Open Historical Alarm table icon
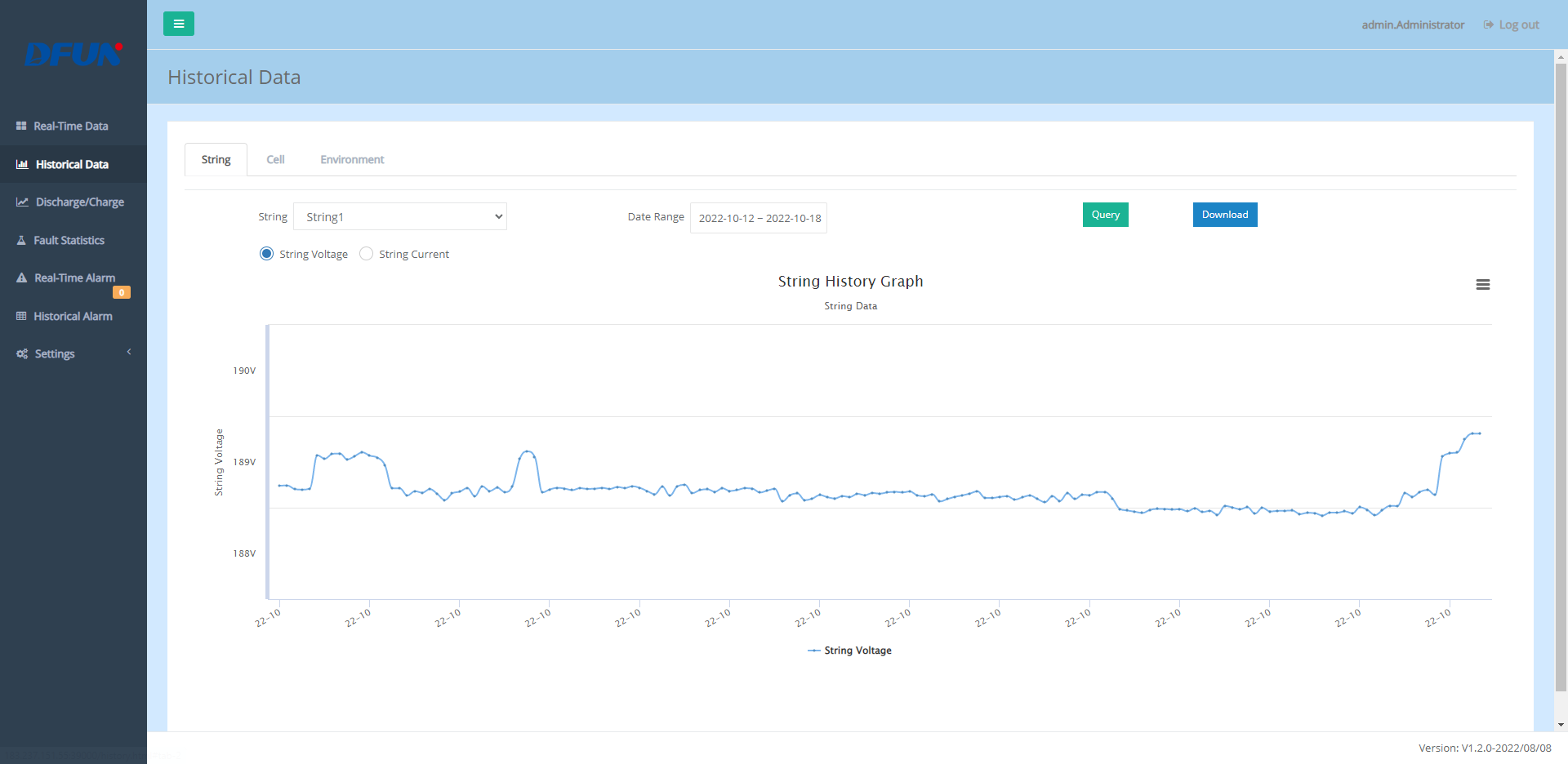 (x=20, y=316)
